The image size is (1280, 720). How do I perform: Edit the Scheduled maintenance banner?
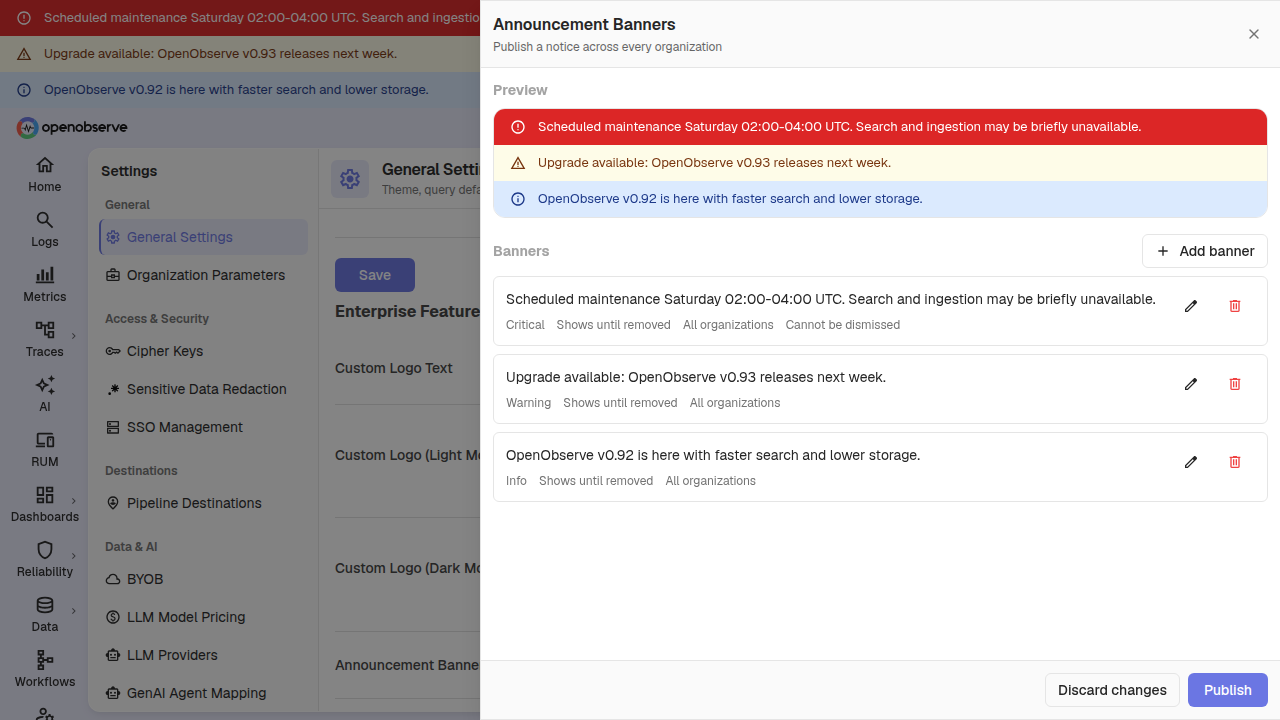pyautogui.click(x=1191, y=306)
